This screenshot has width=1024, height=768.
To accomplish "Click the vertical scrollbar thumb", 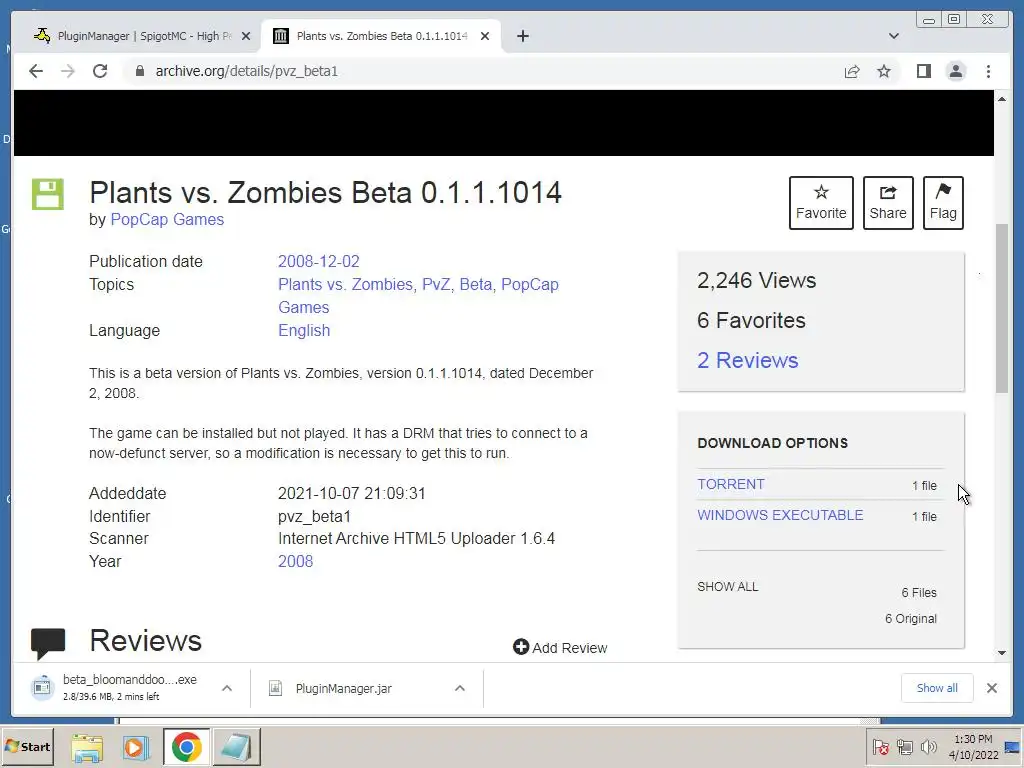I will 1002,308.
